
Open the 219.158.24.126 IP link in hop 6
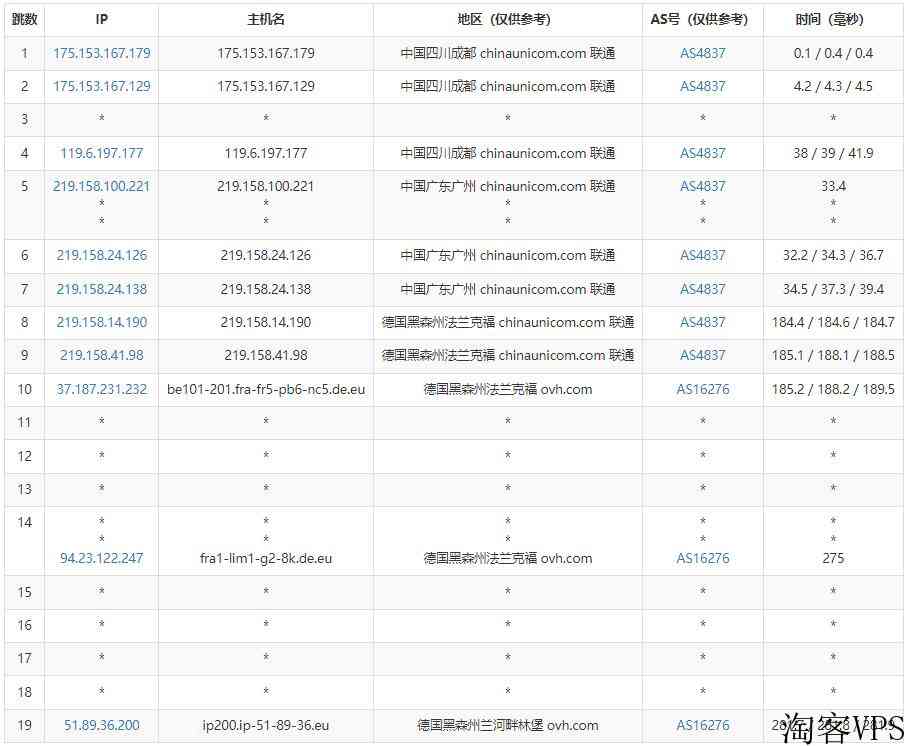click(x=102, y=255)
